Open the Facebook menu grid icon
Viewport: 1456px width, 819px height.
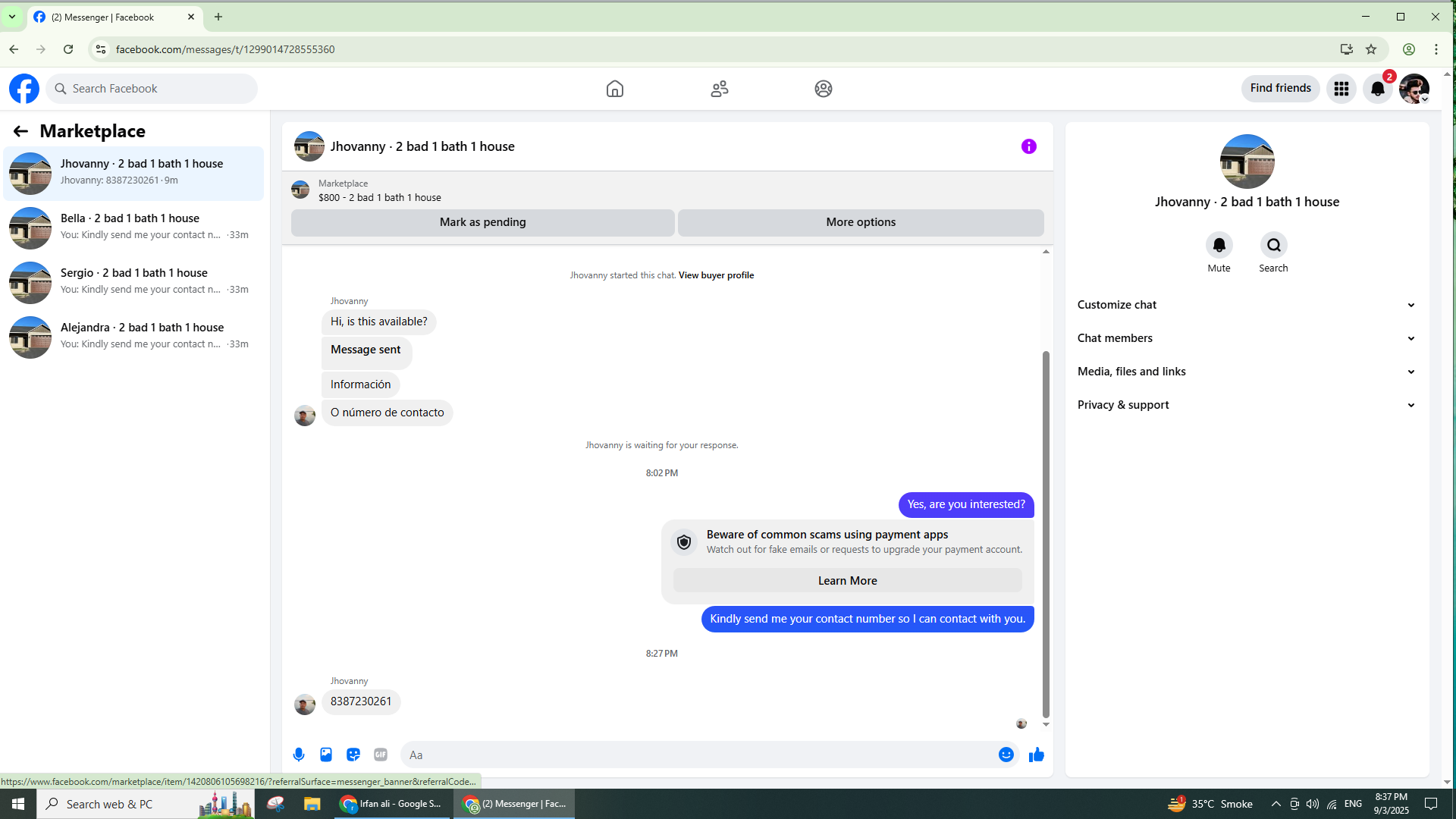pyautogui.click(x=1341, y=89)
